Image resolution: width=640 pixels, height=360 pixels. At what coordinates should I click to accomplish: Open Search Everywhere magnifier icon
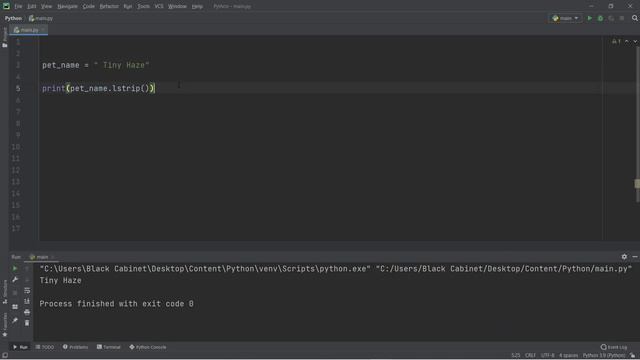coord(635,18)
